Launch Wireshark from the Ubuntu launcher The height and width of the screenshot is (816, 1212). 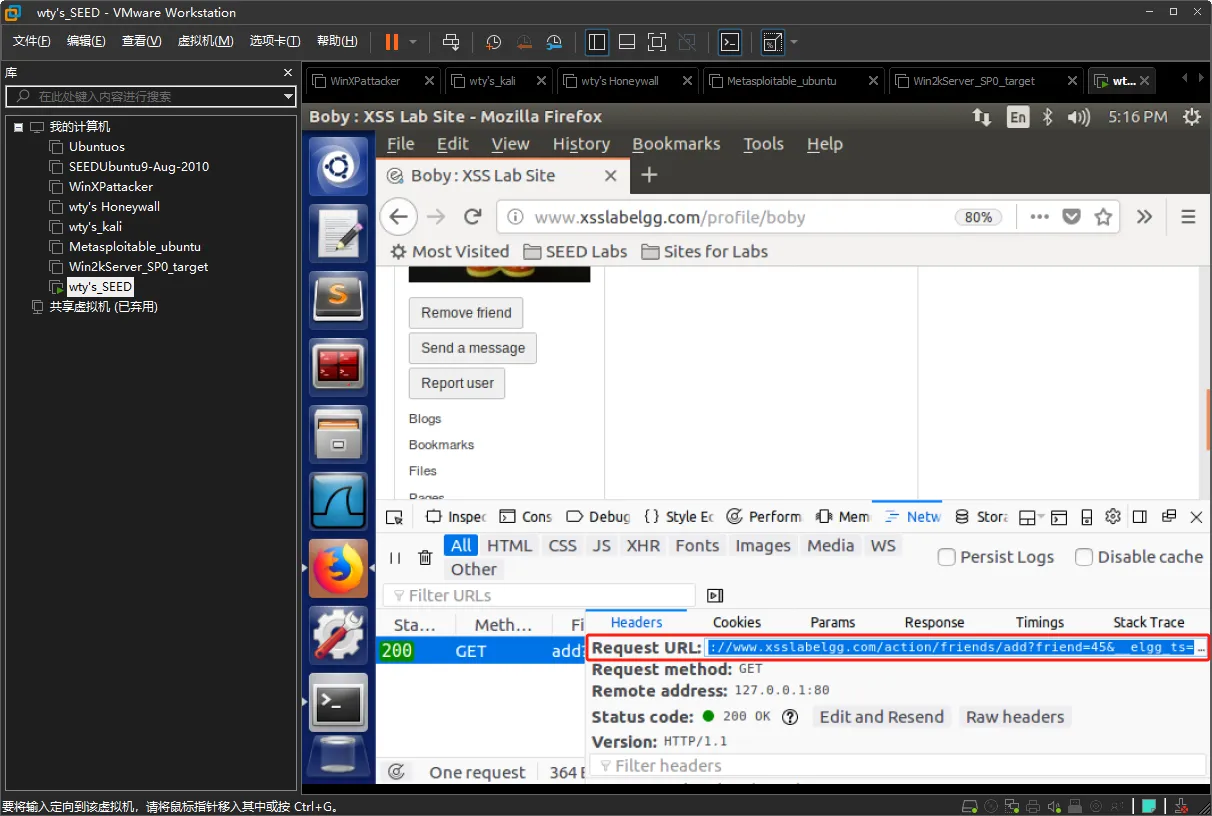pyautogui.click(x=339, y=501)
